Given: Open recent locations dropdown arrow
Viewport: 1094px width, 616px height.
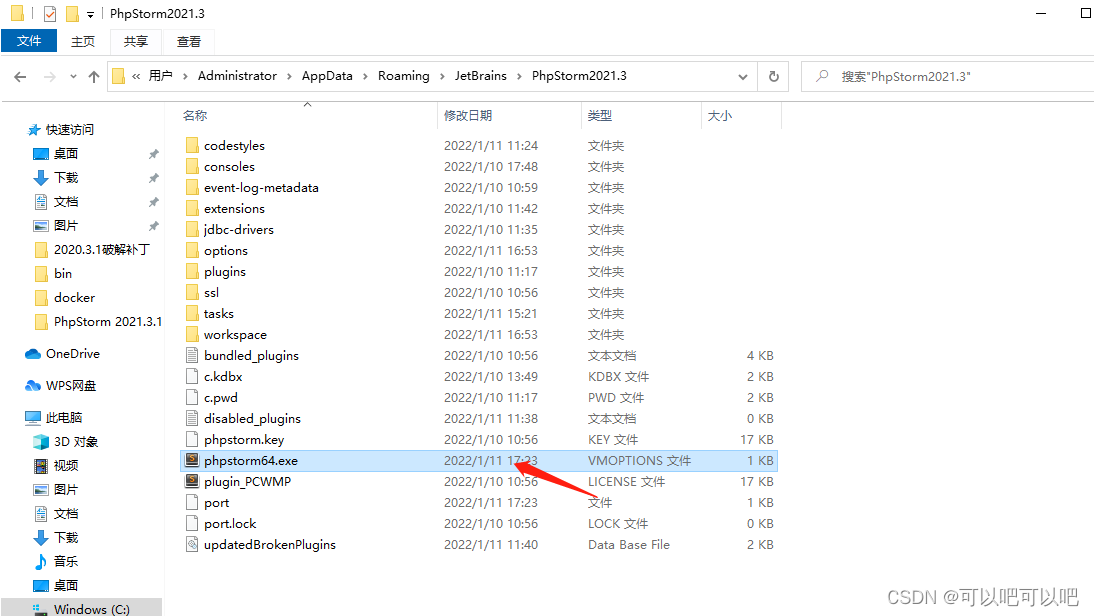Looking at the screenshot, I should pyautogui.click(x=73, y=77).
